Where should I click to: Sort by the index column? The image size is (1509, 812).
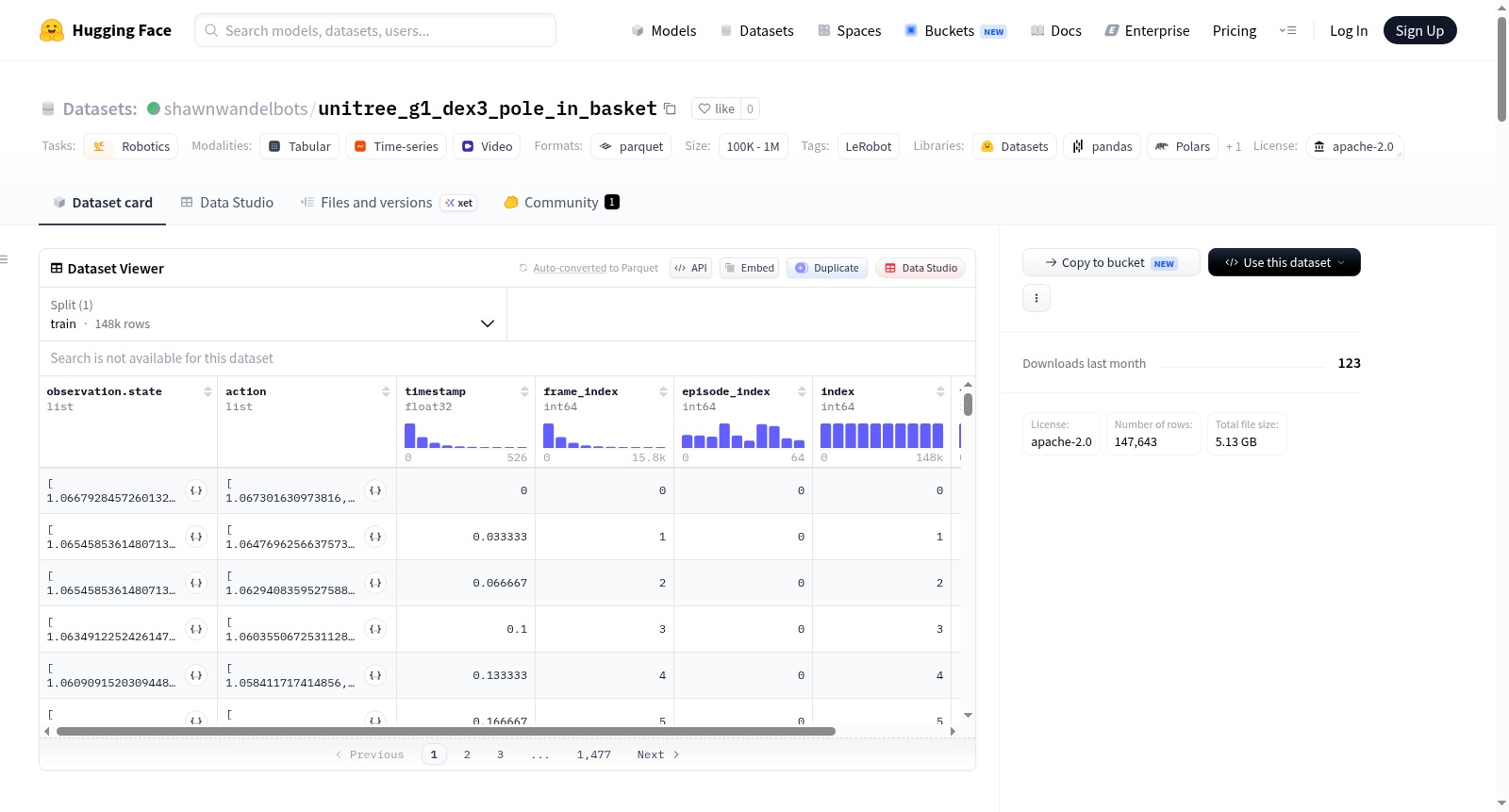click(x=940, y=391)
